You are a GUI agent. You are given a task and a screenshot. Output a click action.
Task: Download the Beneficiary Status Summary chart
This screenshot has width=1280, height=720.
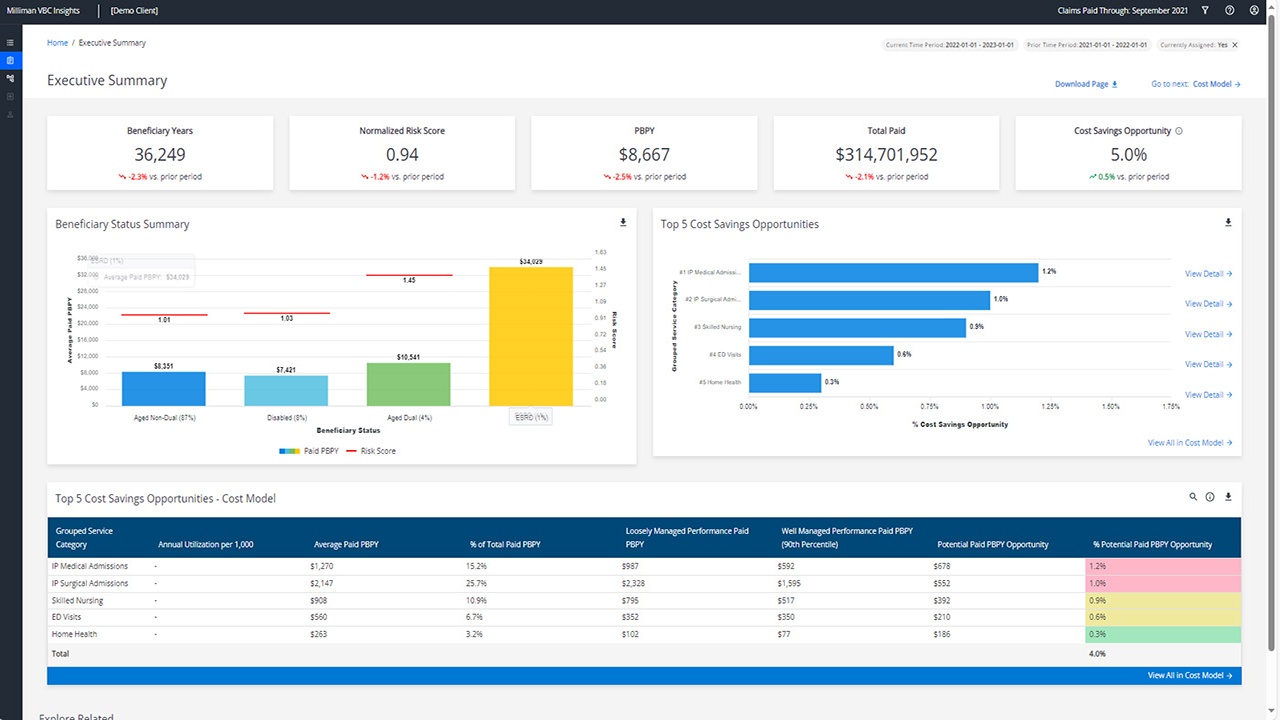624,222
